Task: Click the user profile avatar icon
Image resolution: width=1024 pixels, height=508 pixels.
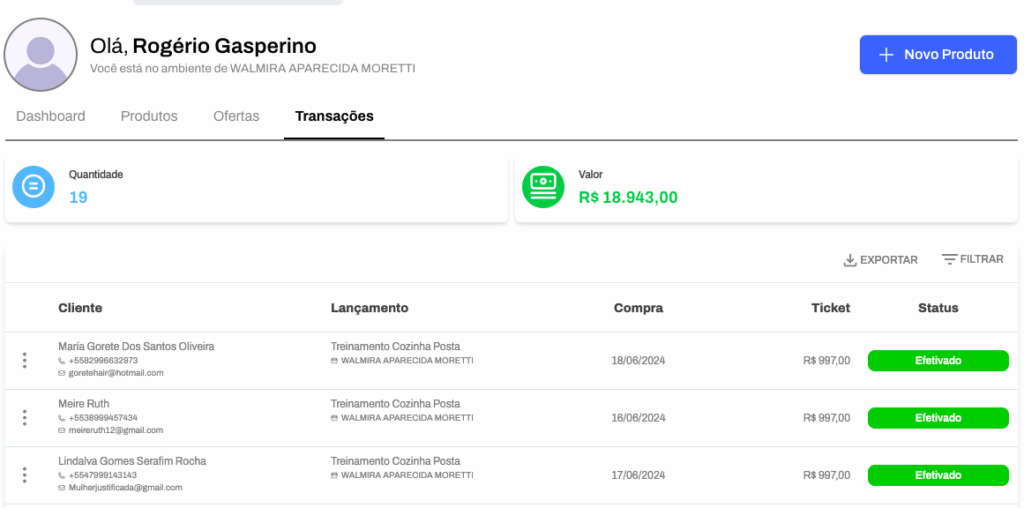Action: point(40,54)
